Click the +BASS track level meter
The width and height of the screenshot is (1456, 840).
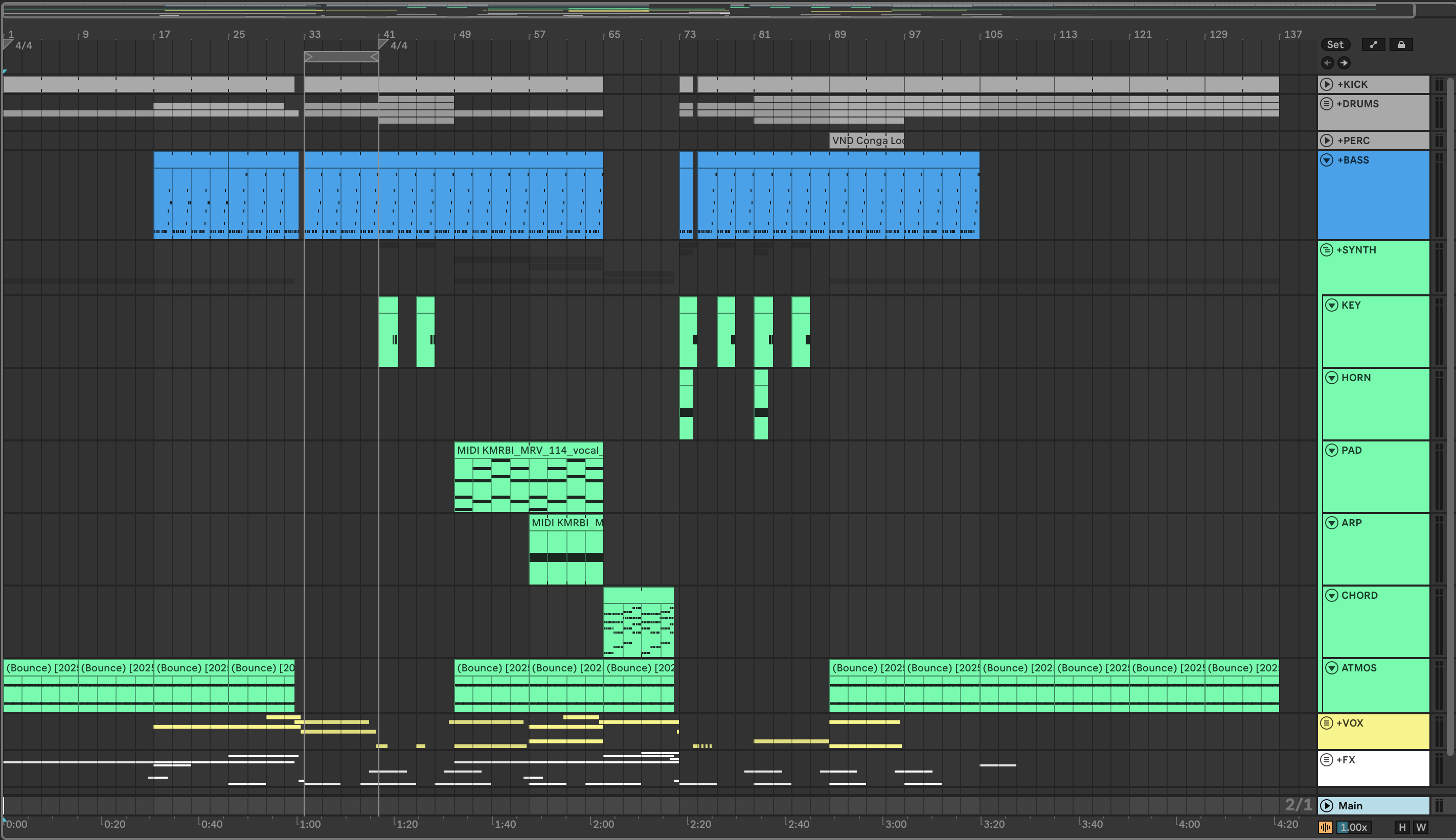click(x=1439, y=196)
